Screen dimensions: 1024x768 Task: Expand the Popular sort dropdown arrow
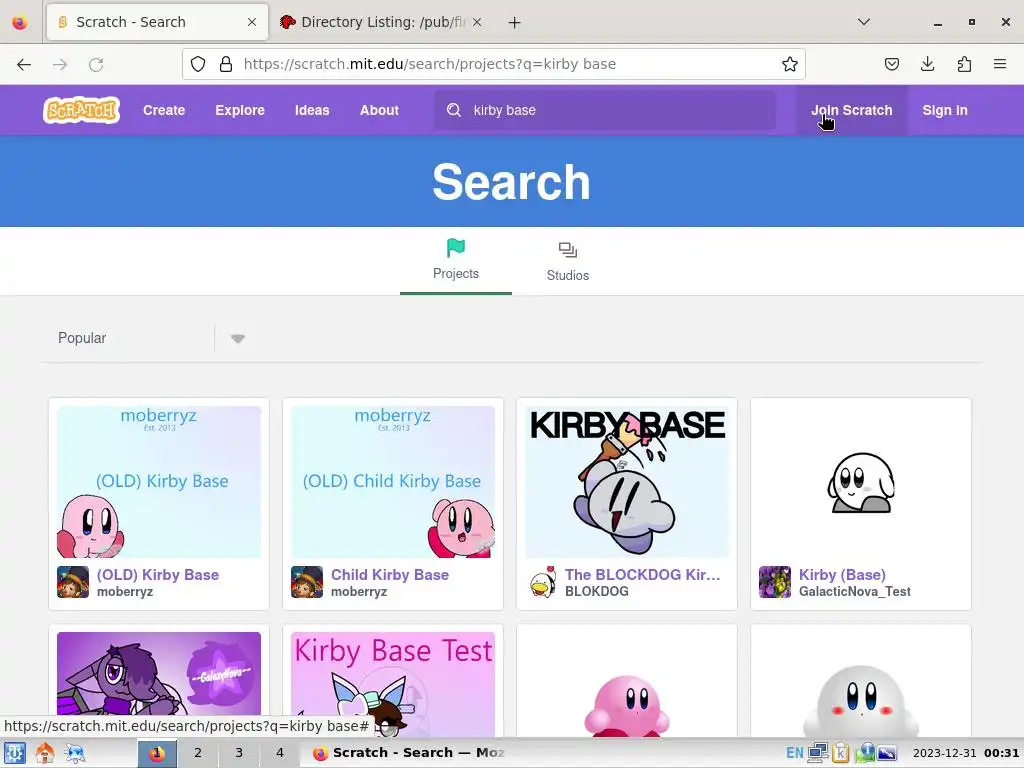click(238, 338)
